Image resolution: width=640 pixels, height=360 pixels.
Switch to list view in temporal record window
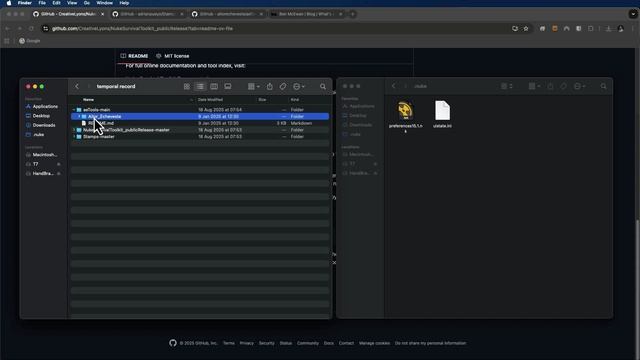pos(200,87)
